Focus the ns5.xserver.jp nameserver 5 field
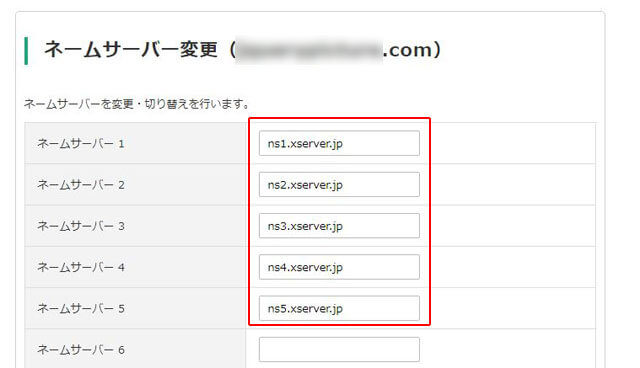This screenshot has width=640, height=368. (339, 308)
